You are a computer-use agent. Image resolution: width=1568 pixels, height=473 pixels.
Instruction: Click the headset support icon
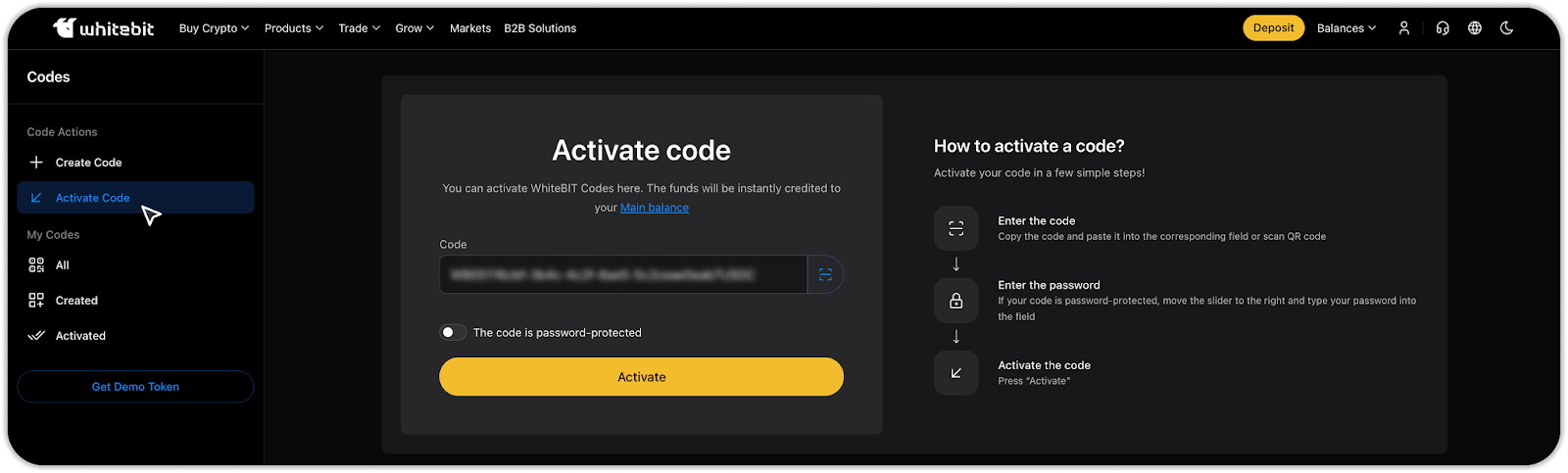(x=1442, y=28)
